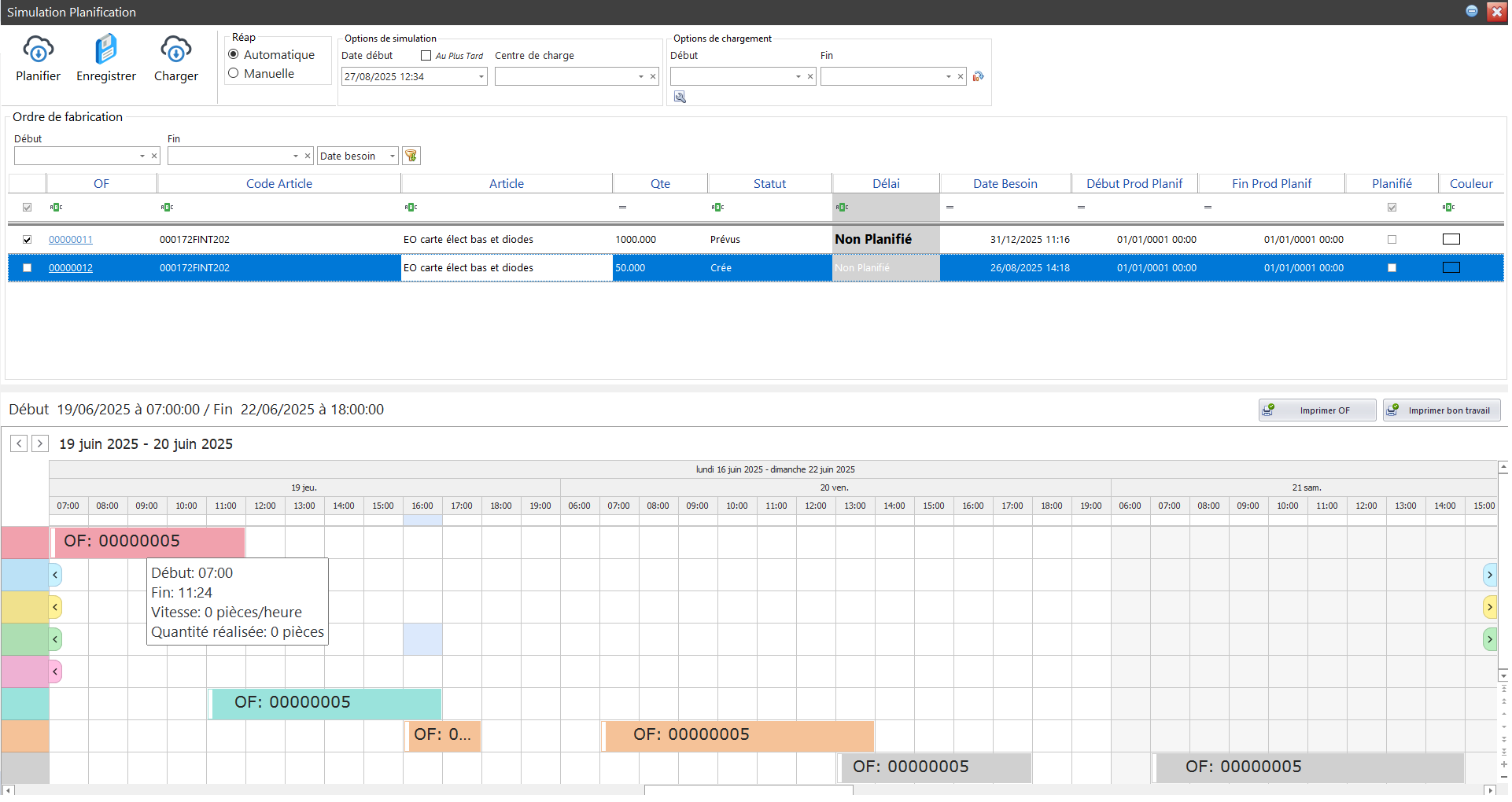Open the Date début dropdown
1512x802 pixels.
[481, 77]
